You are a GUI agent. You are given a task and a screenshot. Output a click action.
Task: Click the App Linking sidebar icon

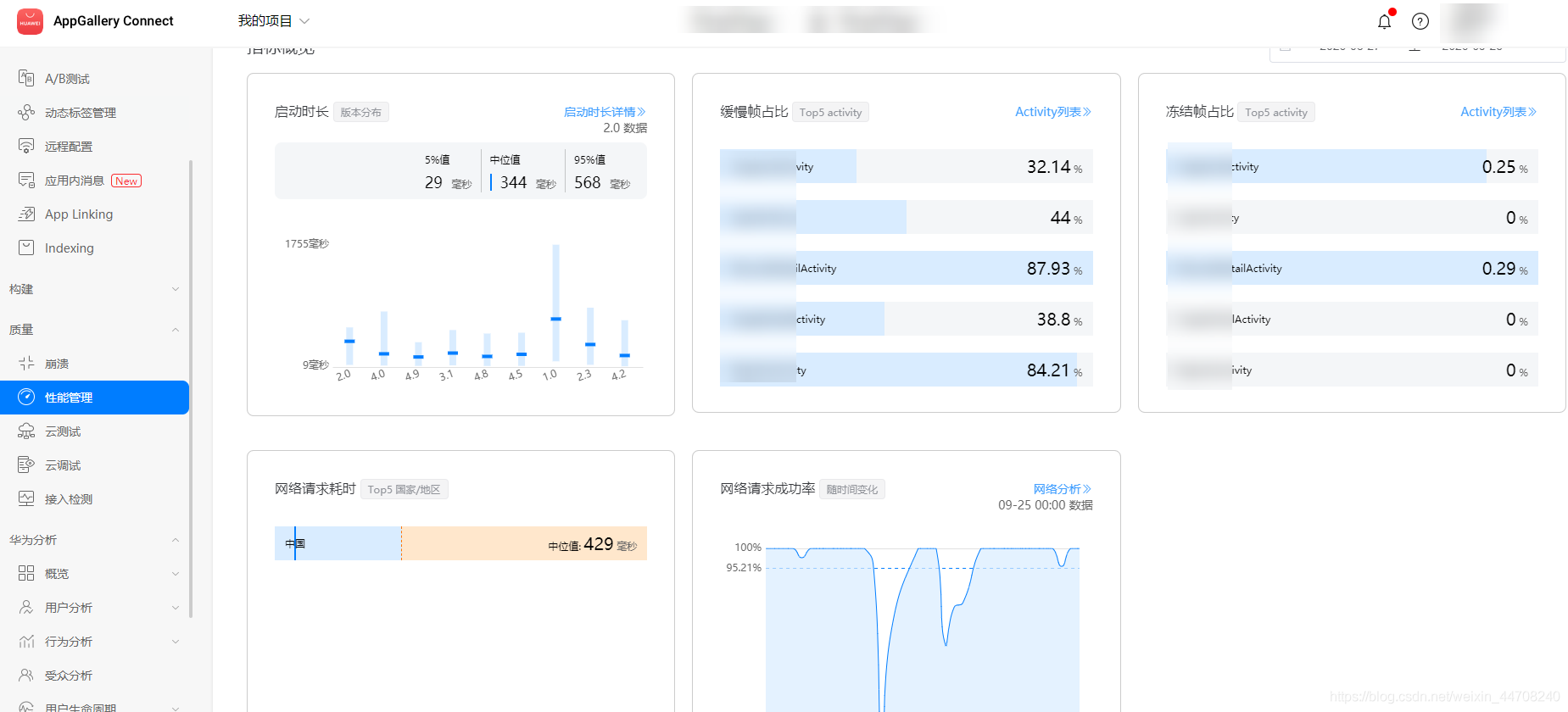click(x=26, y=214)
